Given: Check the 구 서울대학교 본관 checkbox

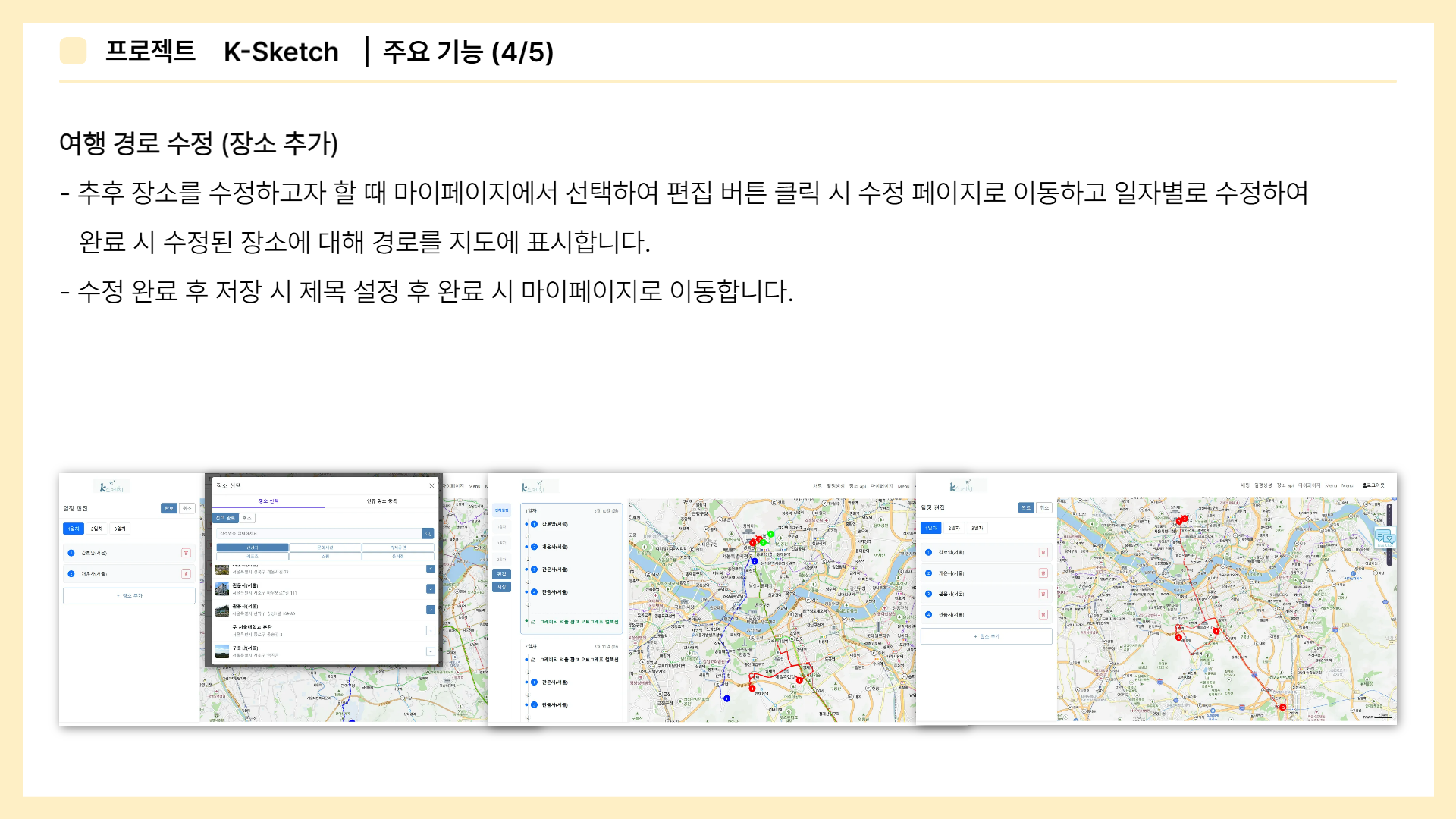Looking at the screenshot, I should coord(430,630).
